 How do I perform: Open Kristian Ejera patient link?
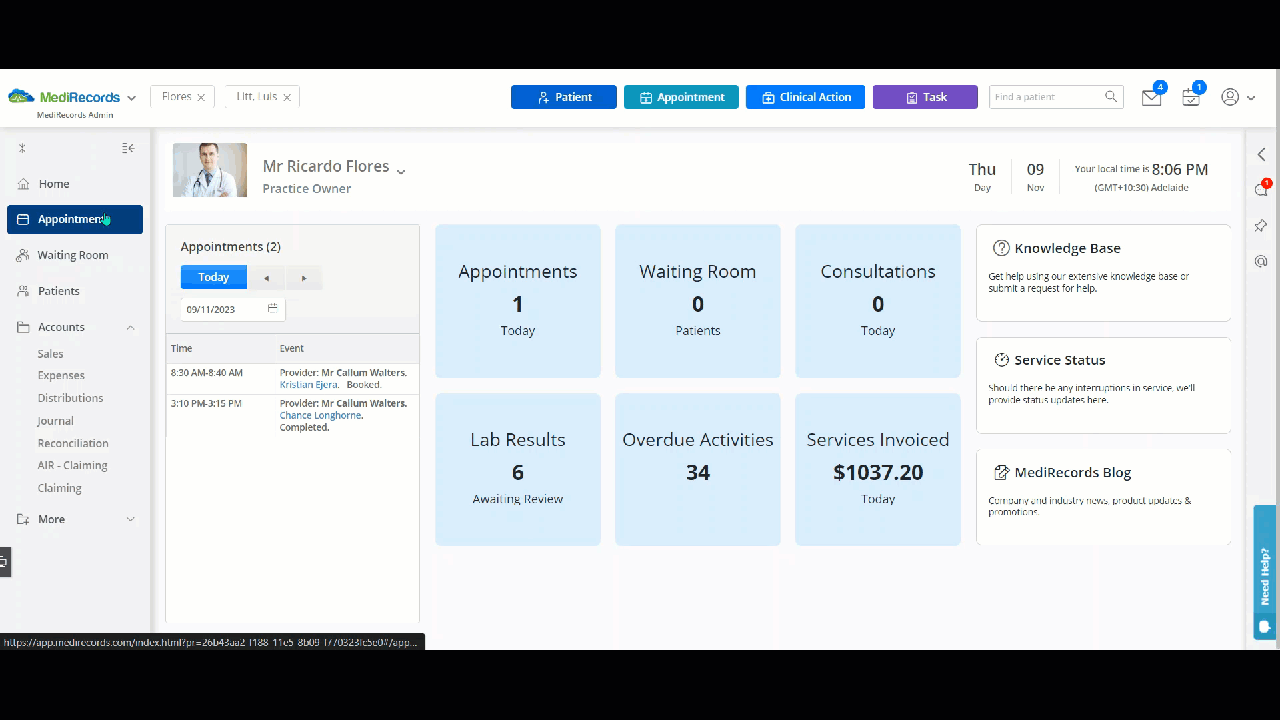[309, 384]
